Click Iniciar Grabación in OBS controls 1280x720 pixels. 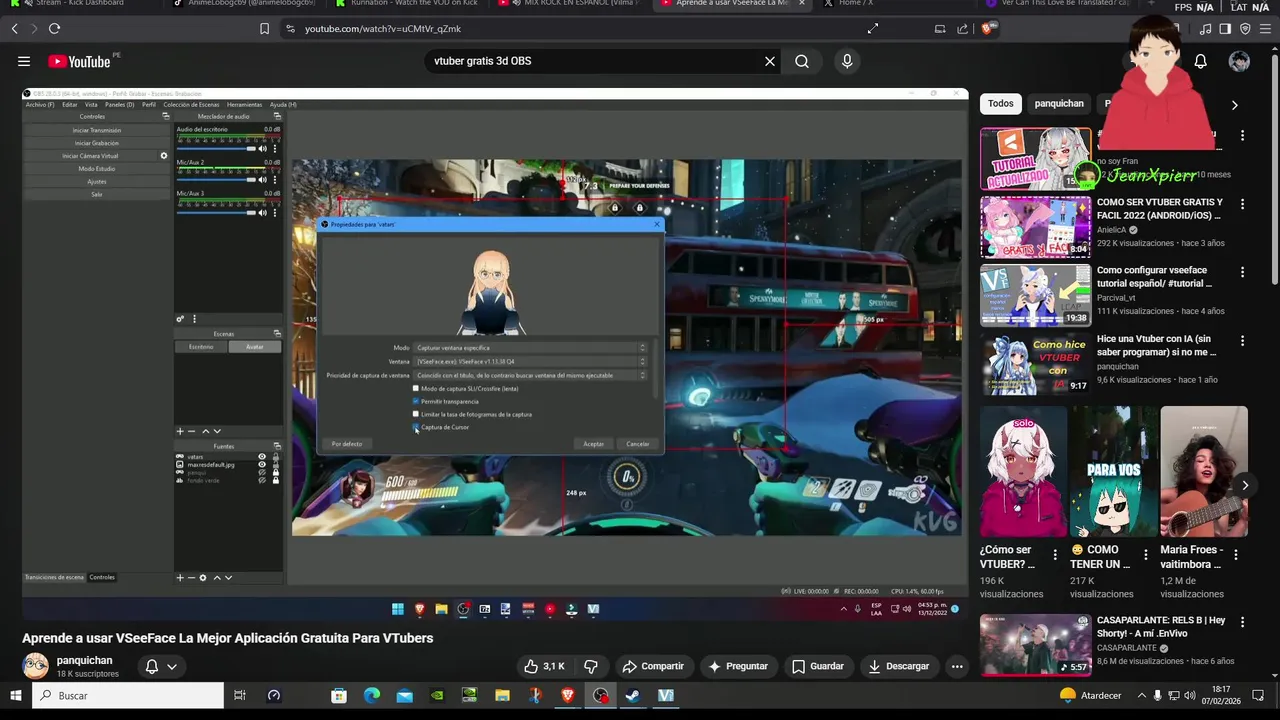[x=97, y=143]
